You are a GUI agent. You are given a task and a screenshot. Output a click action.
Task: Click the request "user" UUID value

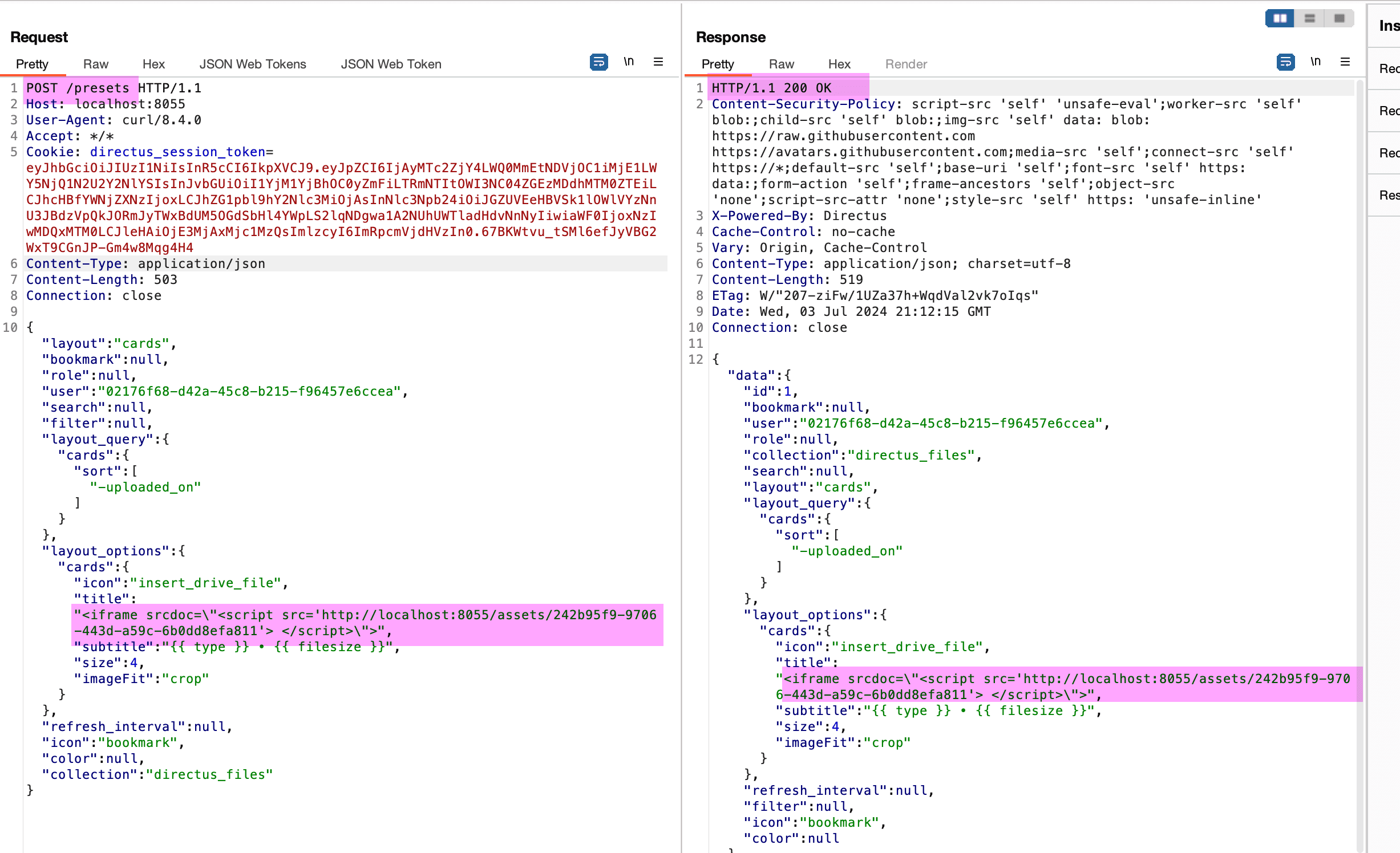coord(249,391)
